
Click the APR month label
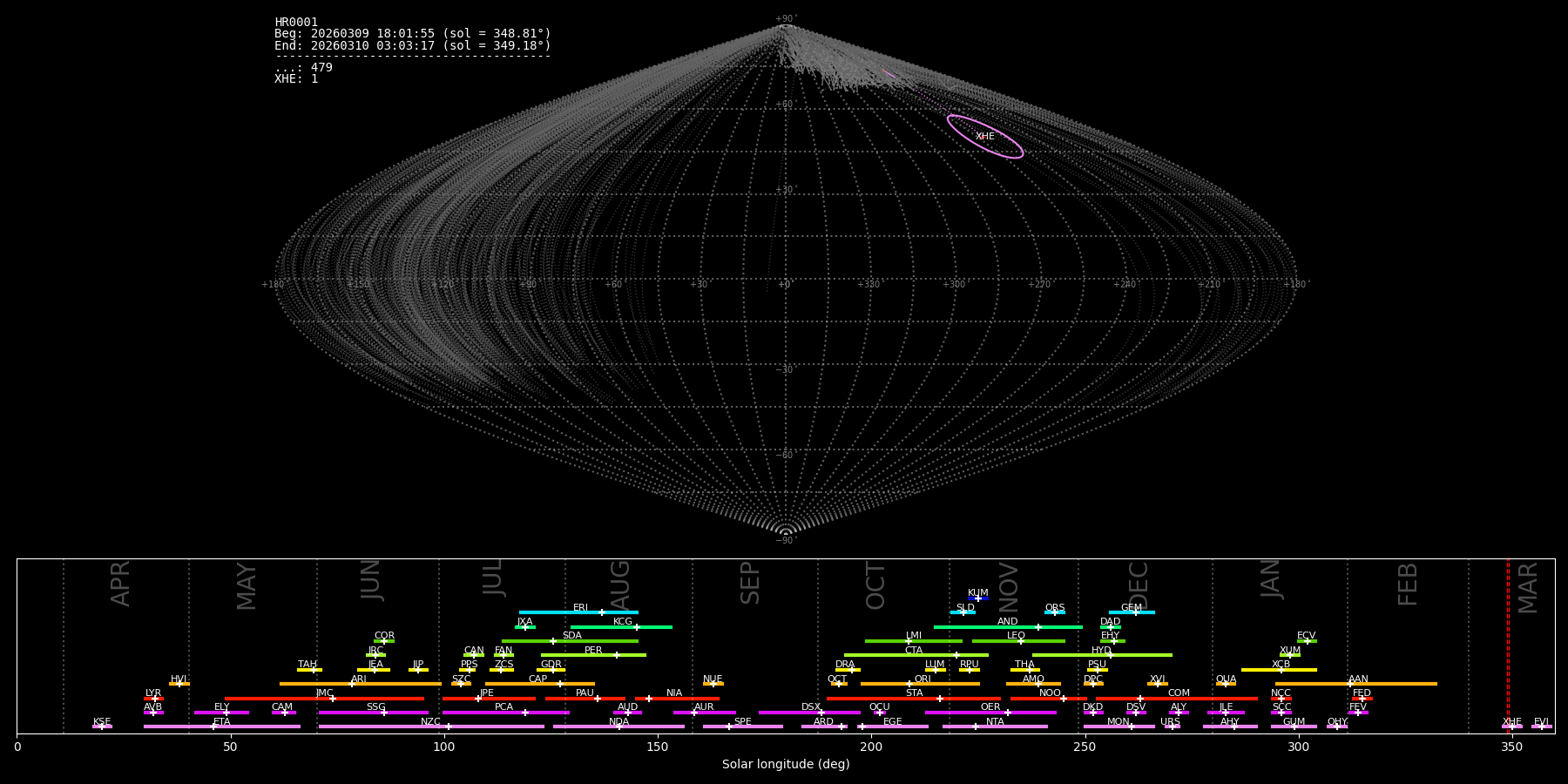click(x=120, y=584)
